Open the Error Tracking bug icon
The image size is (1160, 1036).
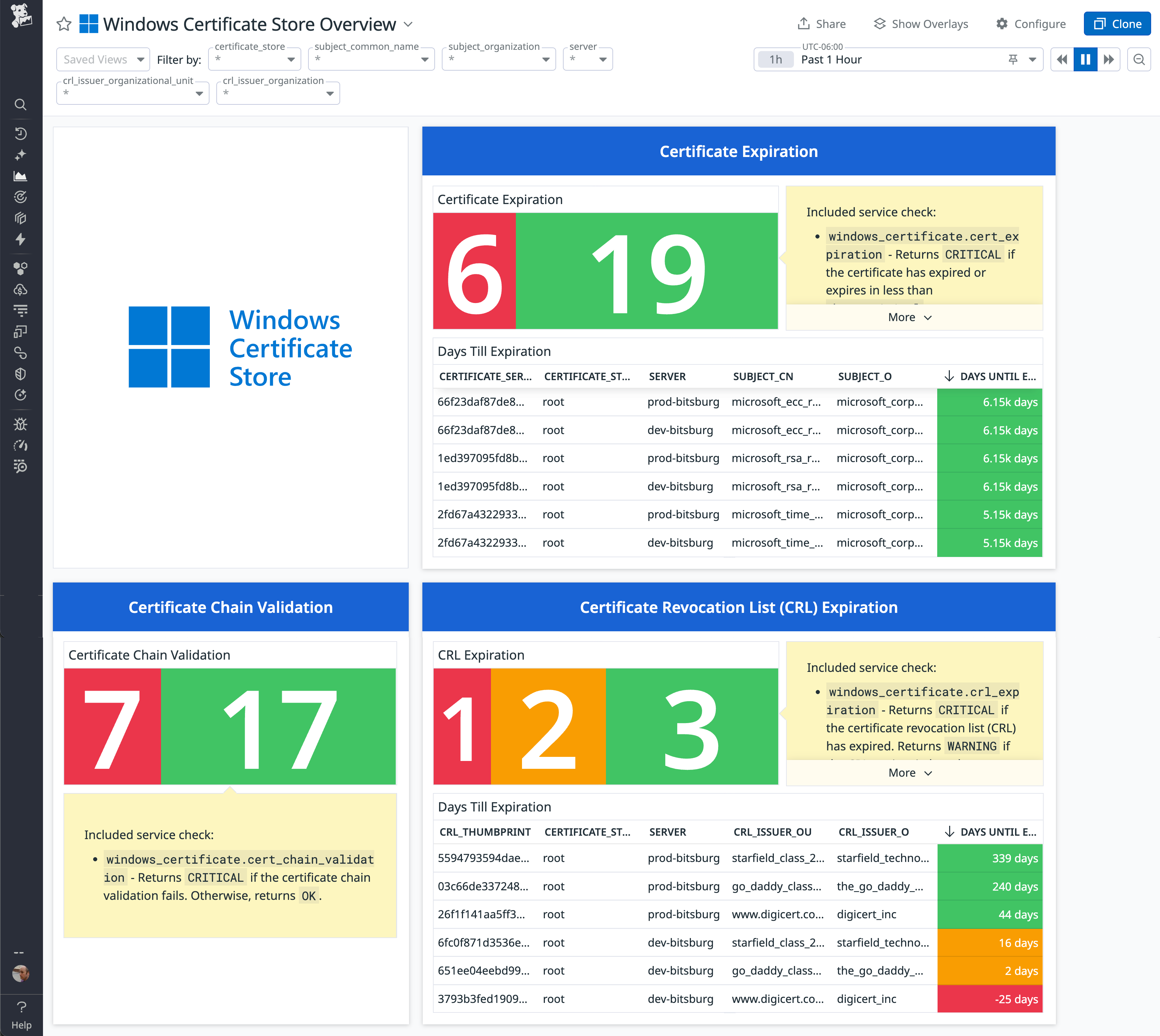21,423
